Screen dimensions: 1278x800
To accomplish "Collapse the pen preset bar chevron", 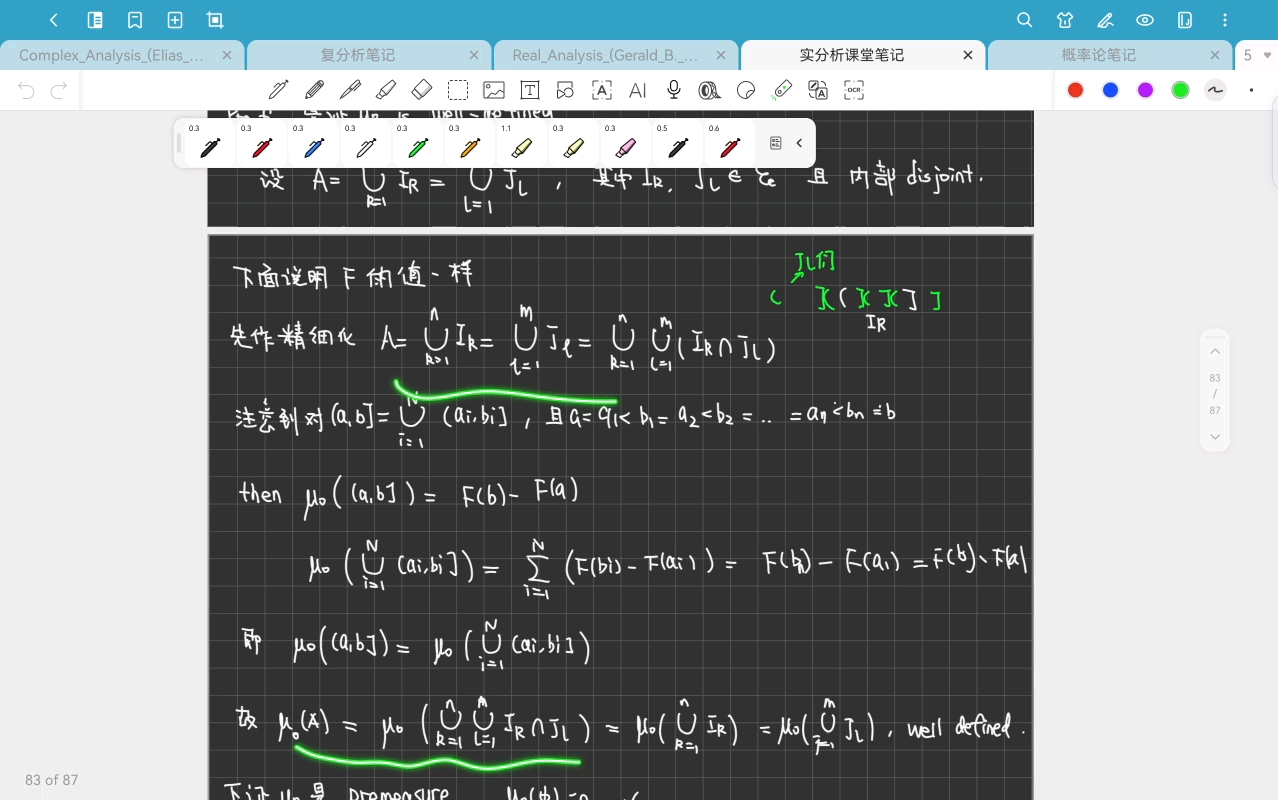I will [x=799, y=143].
